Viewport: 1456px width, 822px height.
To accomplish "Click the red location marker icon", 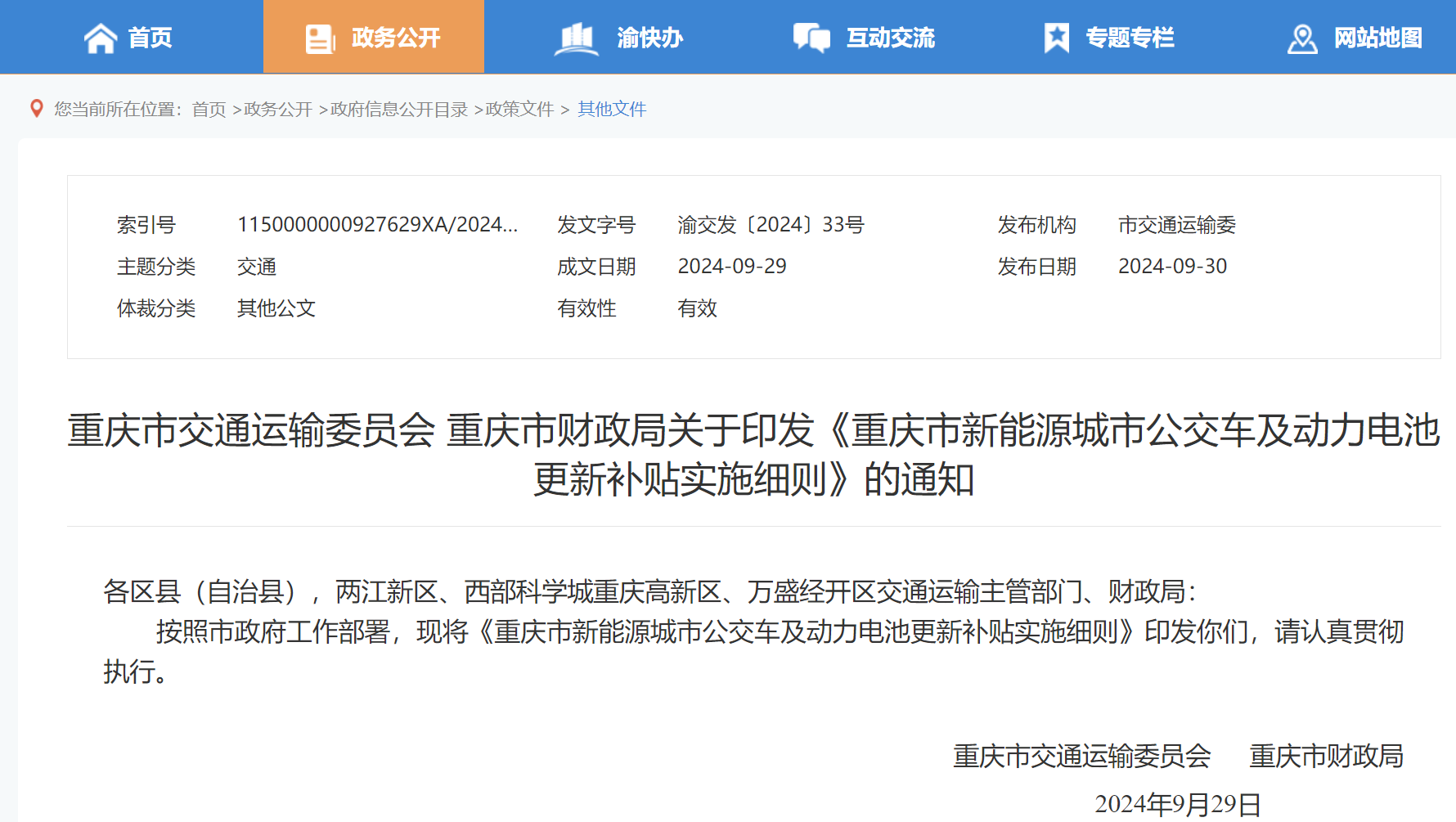I will tap(37, 109).
